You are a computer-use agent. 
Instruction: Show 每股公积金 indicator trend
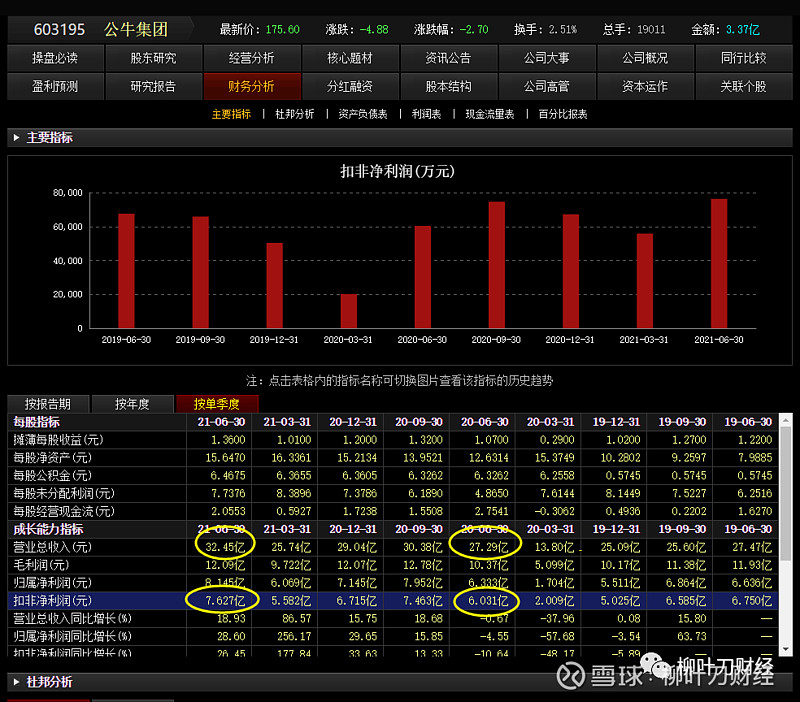[x=53, y=475]
